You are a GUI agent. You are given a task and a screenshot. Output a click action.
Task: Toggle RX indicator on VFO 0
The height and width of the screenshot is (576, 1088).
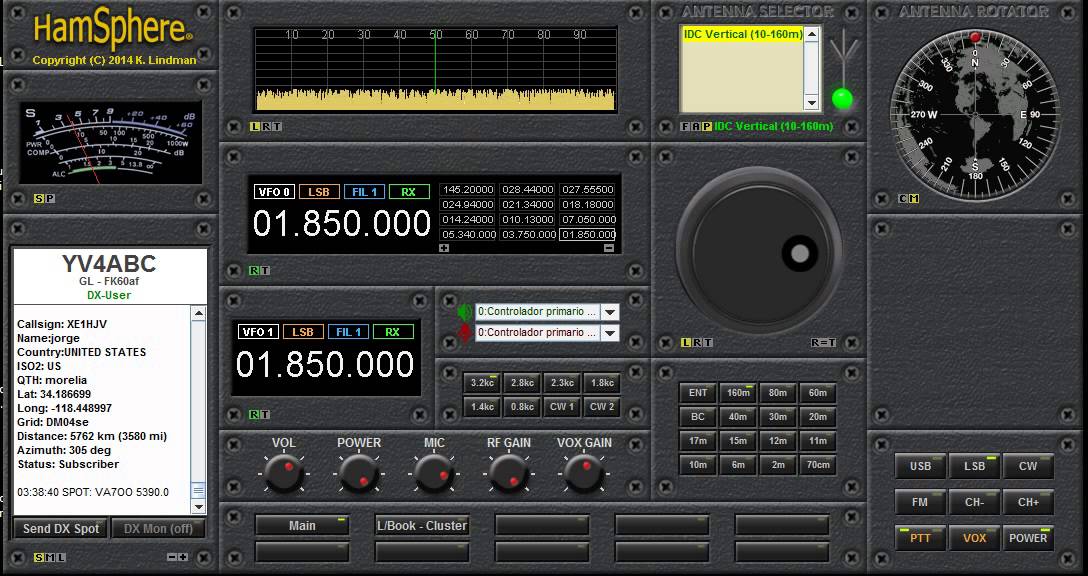pyautogui.click(x=409, y=192)
